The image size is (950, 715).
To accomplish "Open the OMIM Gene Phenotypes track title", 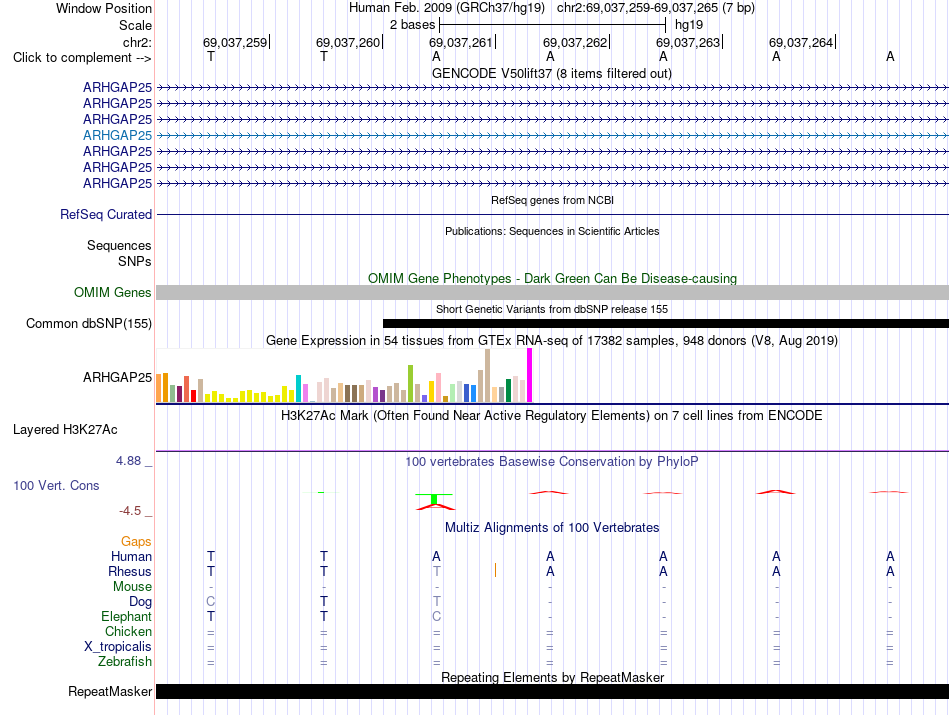I will [x=552, y=278].
